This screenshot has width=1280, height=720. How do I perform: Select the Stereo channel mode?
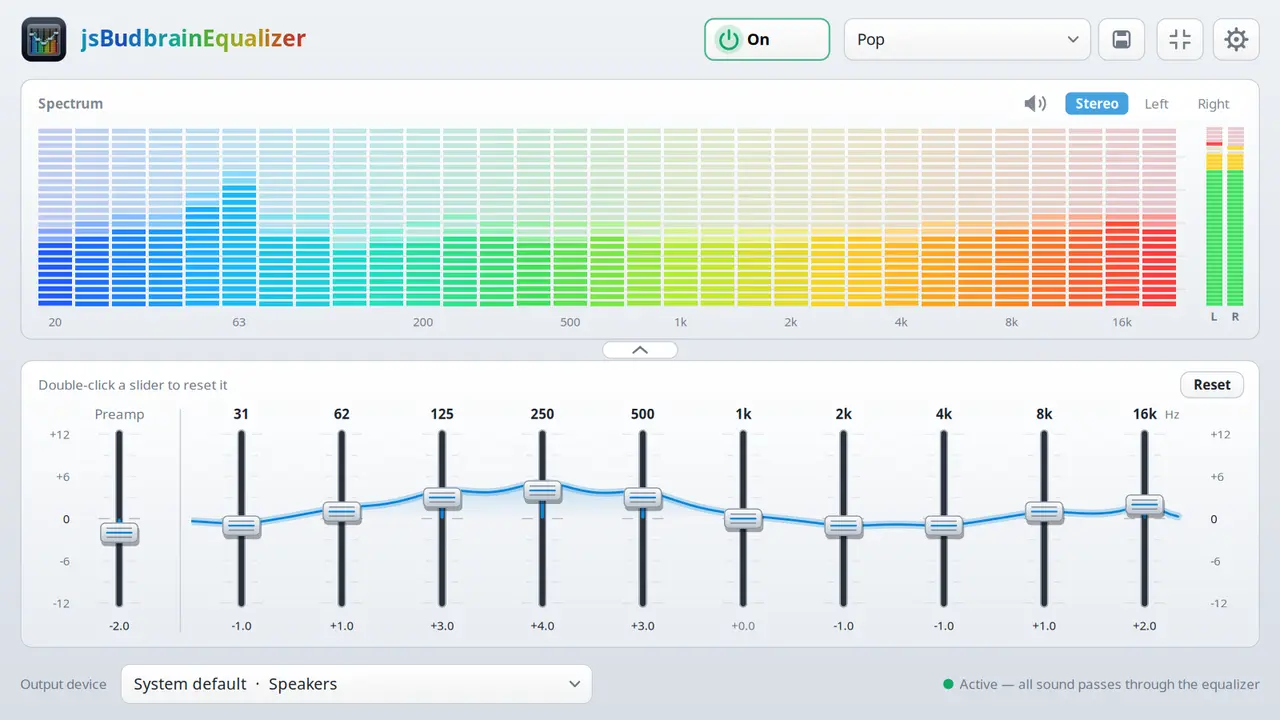(x=1097, y=104)
